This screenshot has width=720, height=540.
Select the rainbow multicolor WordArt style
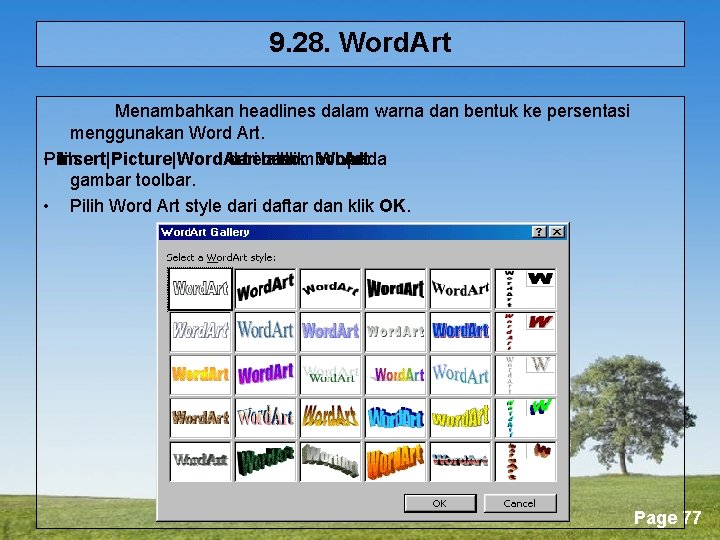pyautogui.click(x=396, y=375)
